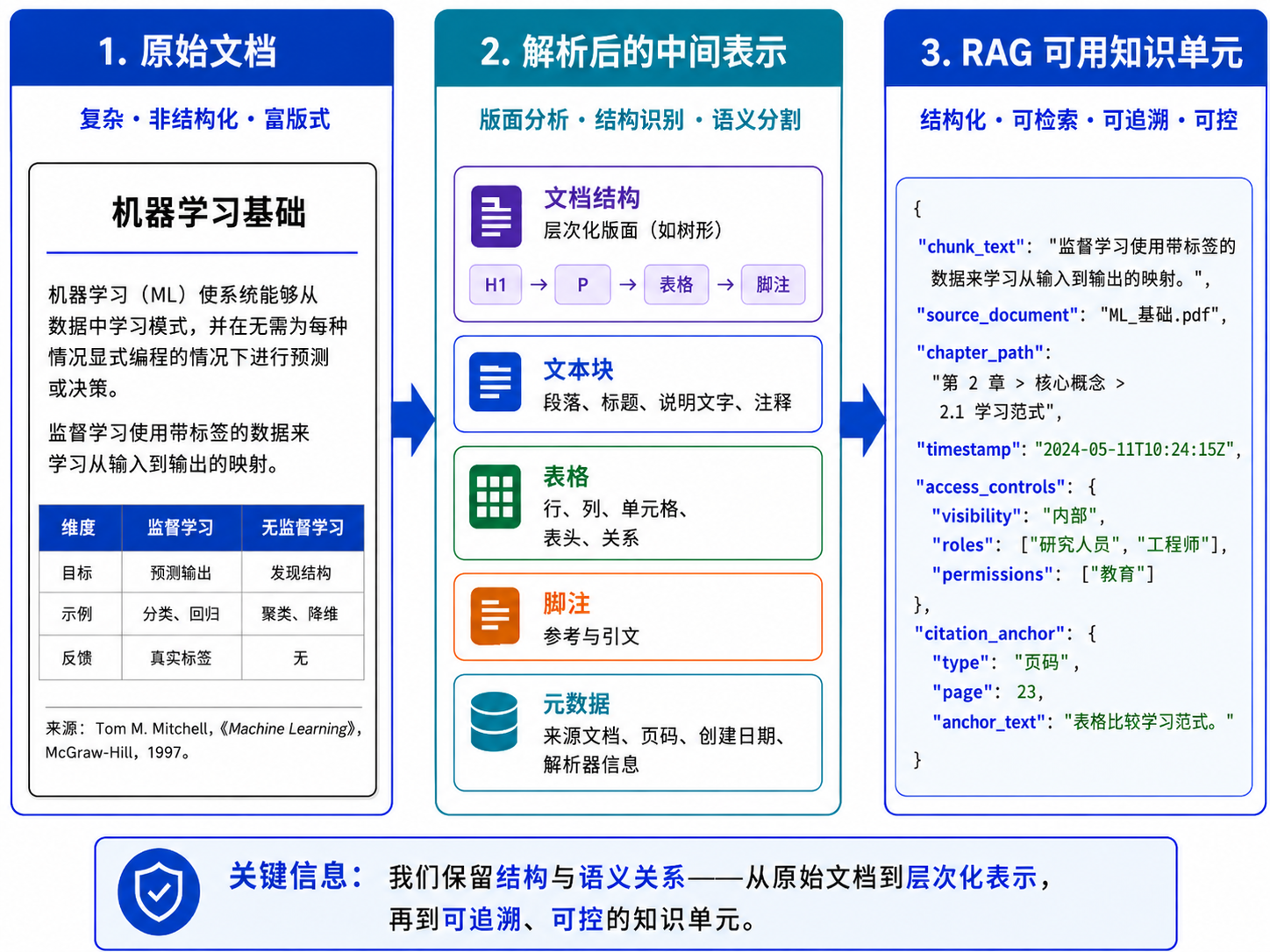Click the 关键信息 label in bottom banner
The height and width of the screenshot is (952, 1270).
pyautogui.click(x=296, y=875)
